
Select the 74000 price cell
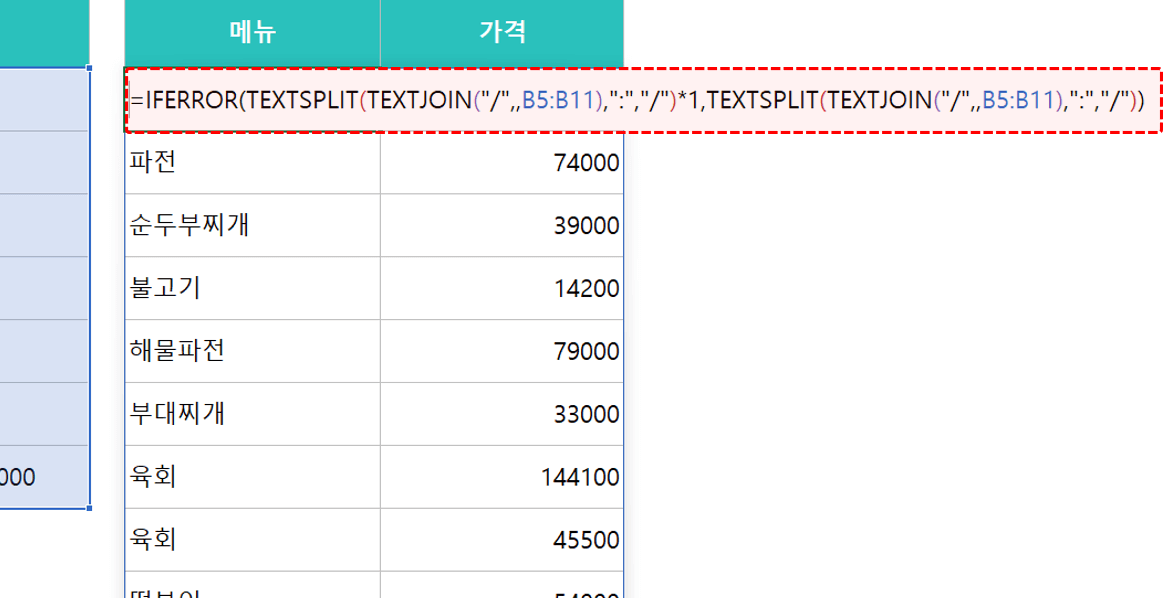pyautogui.click(x=501, y=162)
